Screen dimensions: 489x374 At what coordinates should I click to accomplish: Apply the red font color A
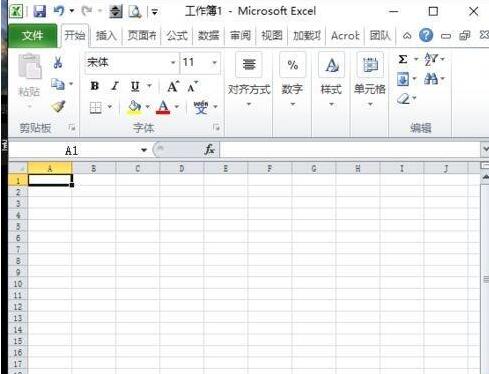pyautogui.click(x=163, y=107)
